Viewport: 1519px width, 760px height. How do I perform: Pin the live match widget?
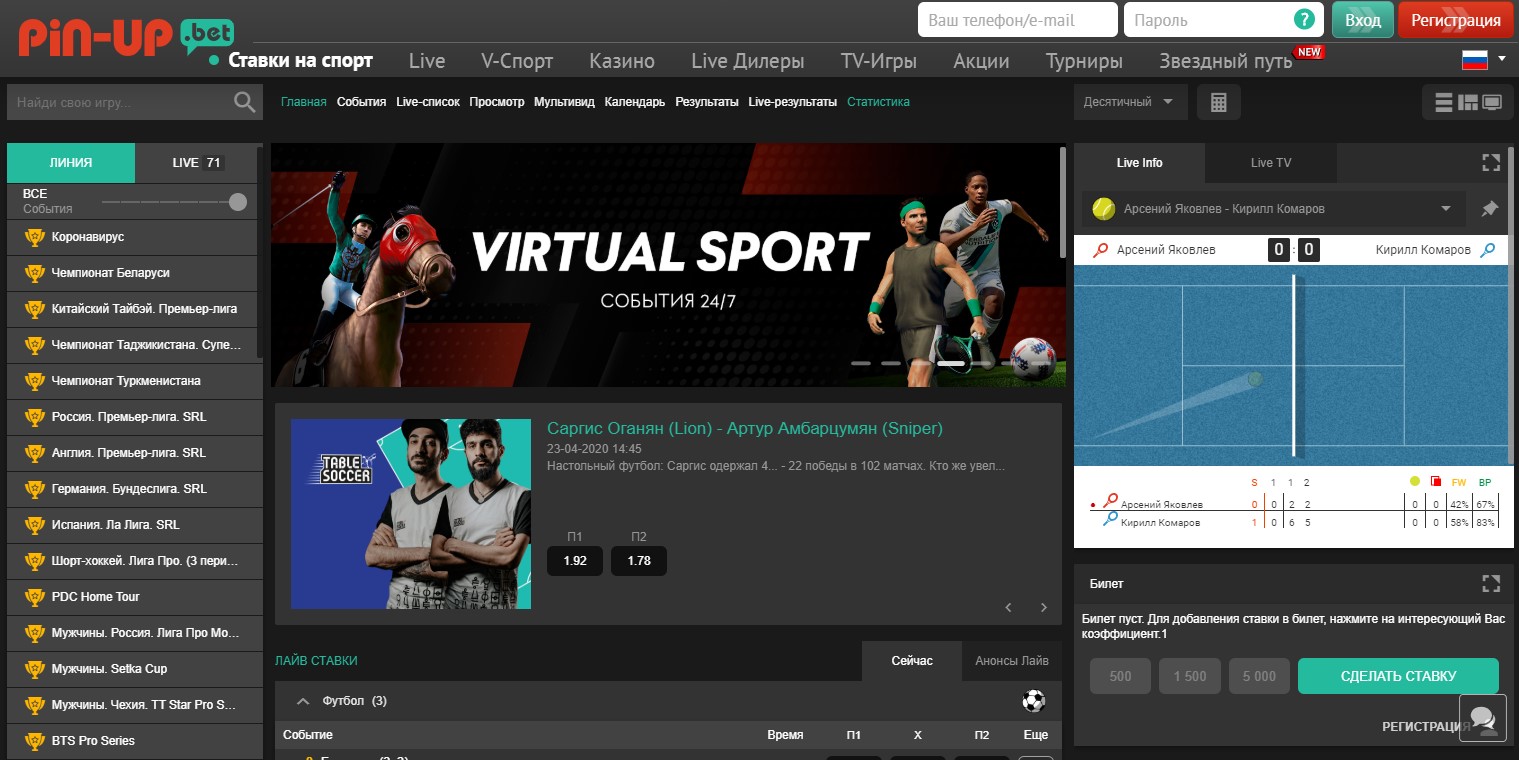[1489, 209]
